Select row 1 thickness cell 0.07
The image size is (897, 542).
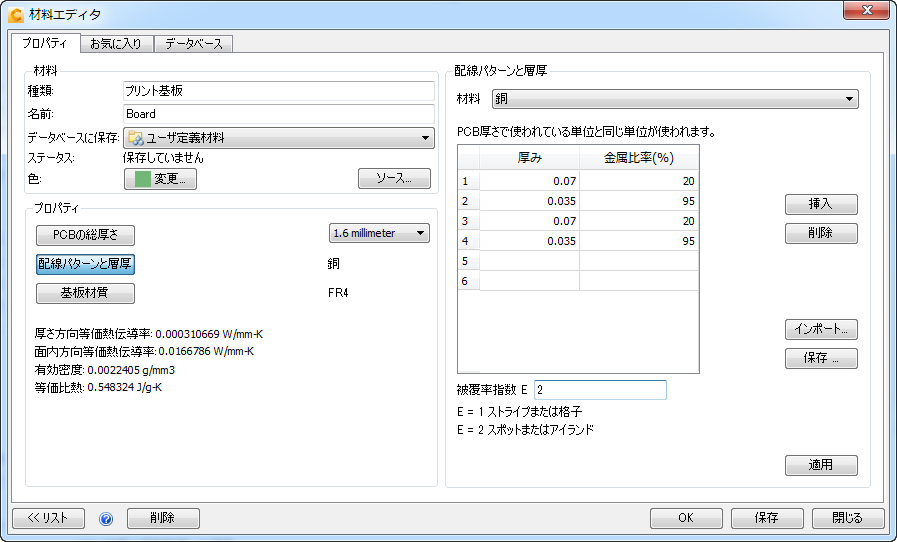point(530,181)
